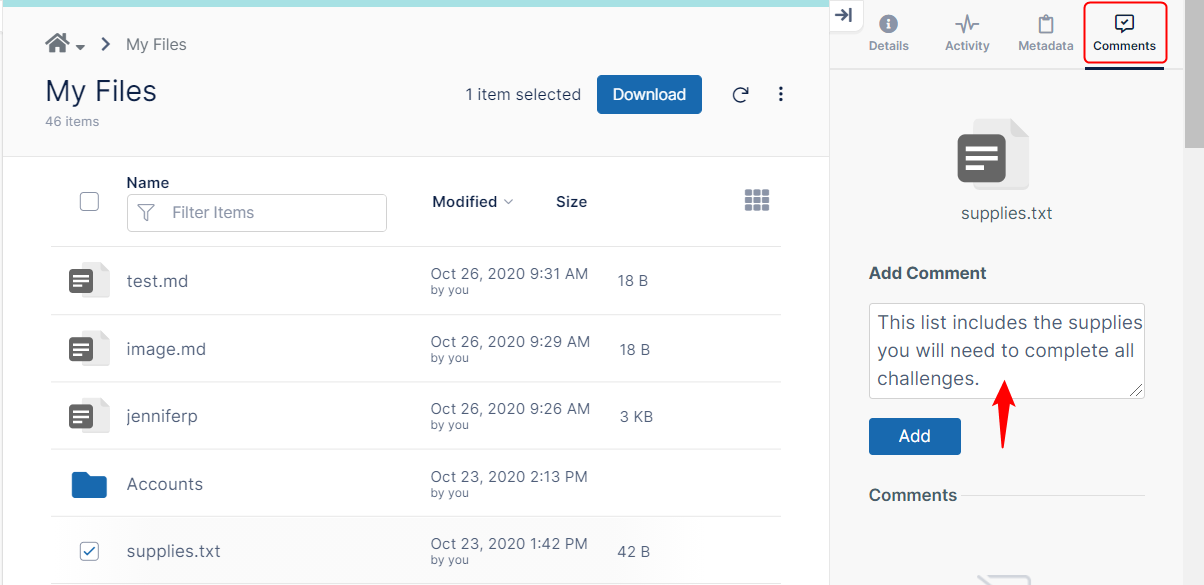
Task: Click the Accounts folder icon
Action: point(89,484)
